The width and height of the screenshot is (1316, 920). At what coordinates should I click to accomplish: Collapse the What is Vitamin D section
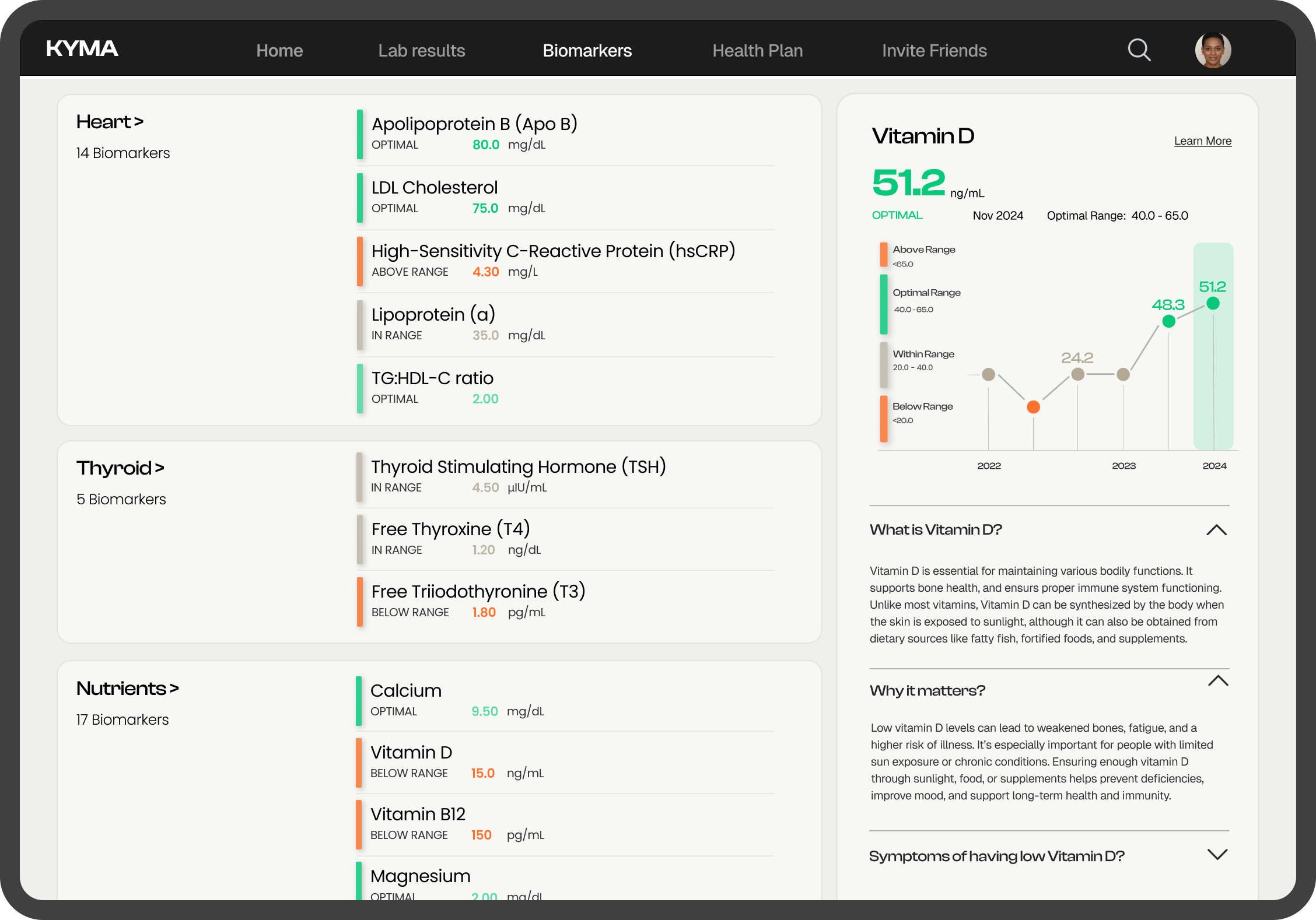coord(1216,530)
